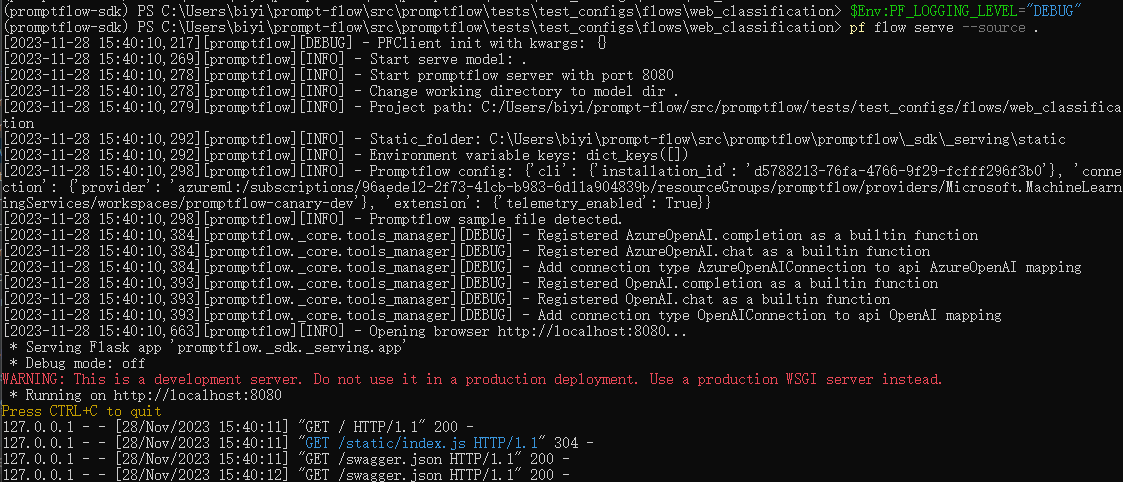Click the red development server WARNING line

pos(472,379)
